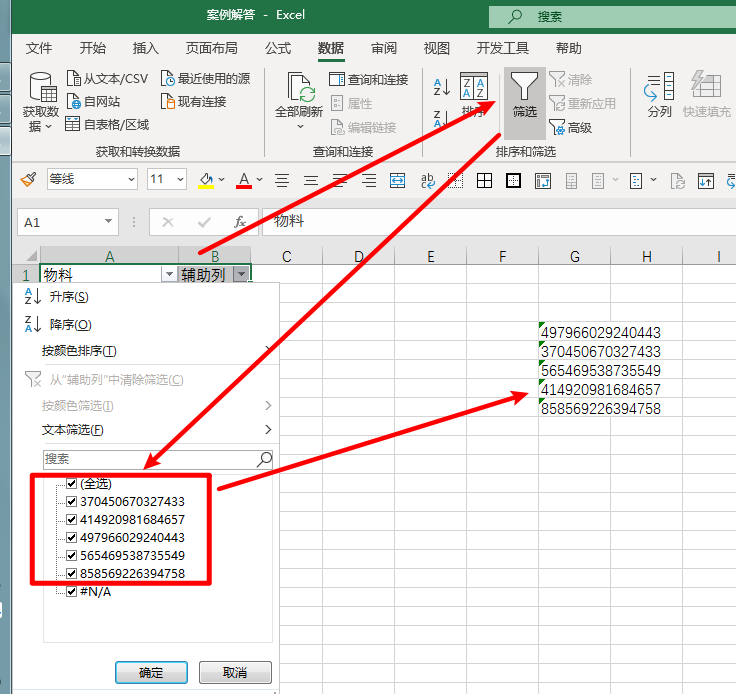736x694 pixels.
Task: Click Flash Fill (快速填充)
Action: pyautogui.click(x=706, y=94)
